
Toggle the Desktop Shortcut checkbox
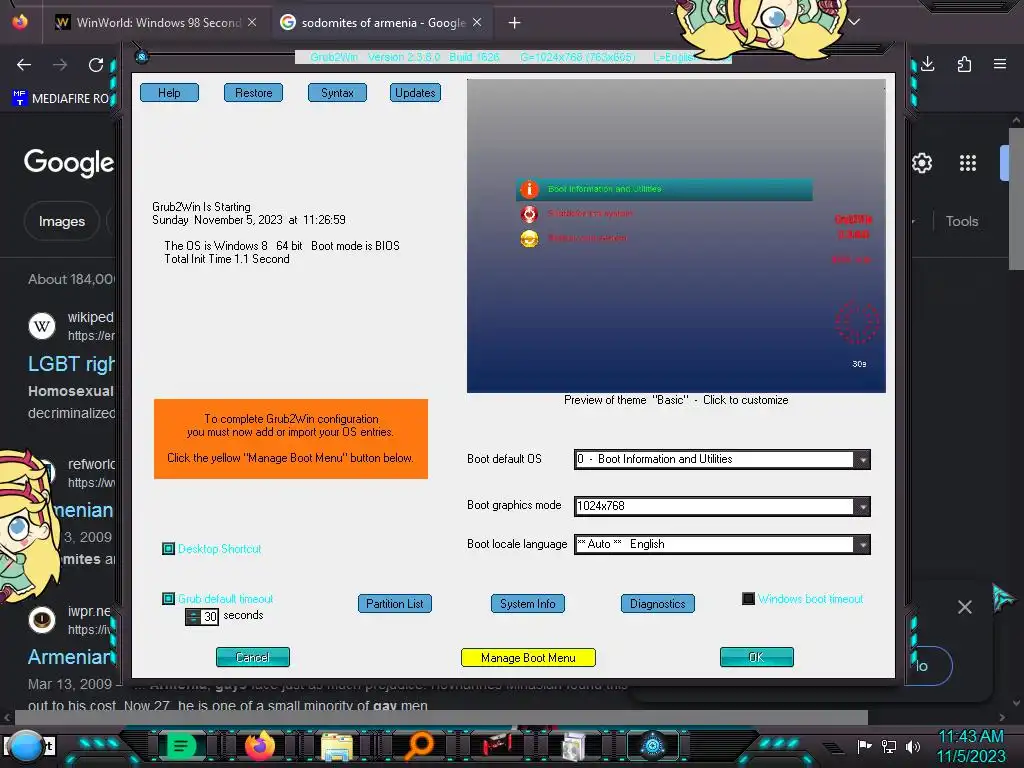[168, 549]
